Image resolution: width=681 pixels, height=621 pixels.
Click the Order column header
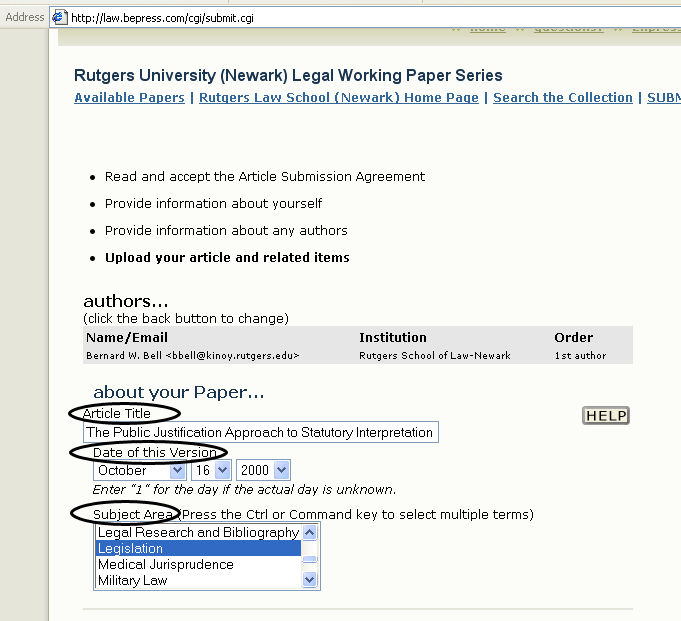573,337
